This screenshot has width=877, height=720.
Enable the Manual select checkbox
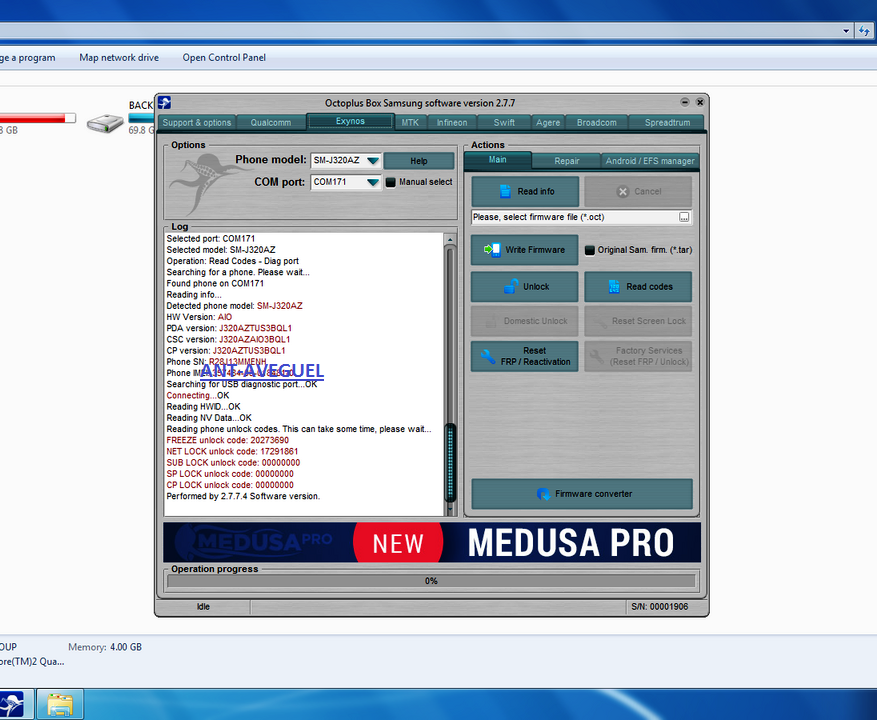[x=390, y=182]
